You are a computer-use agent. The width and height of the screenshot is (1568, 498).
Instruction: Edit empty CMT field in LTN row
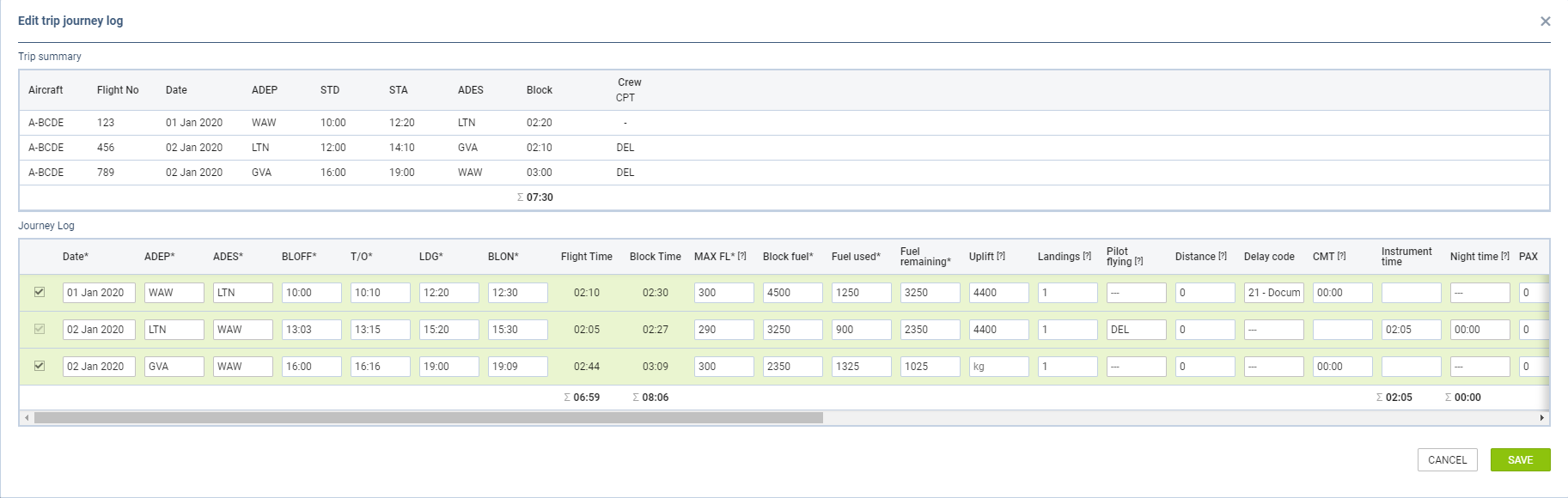(x=1342, y=330)
